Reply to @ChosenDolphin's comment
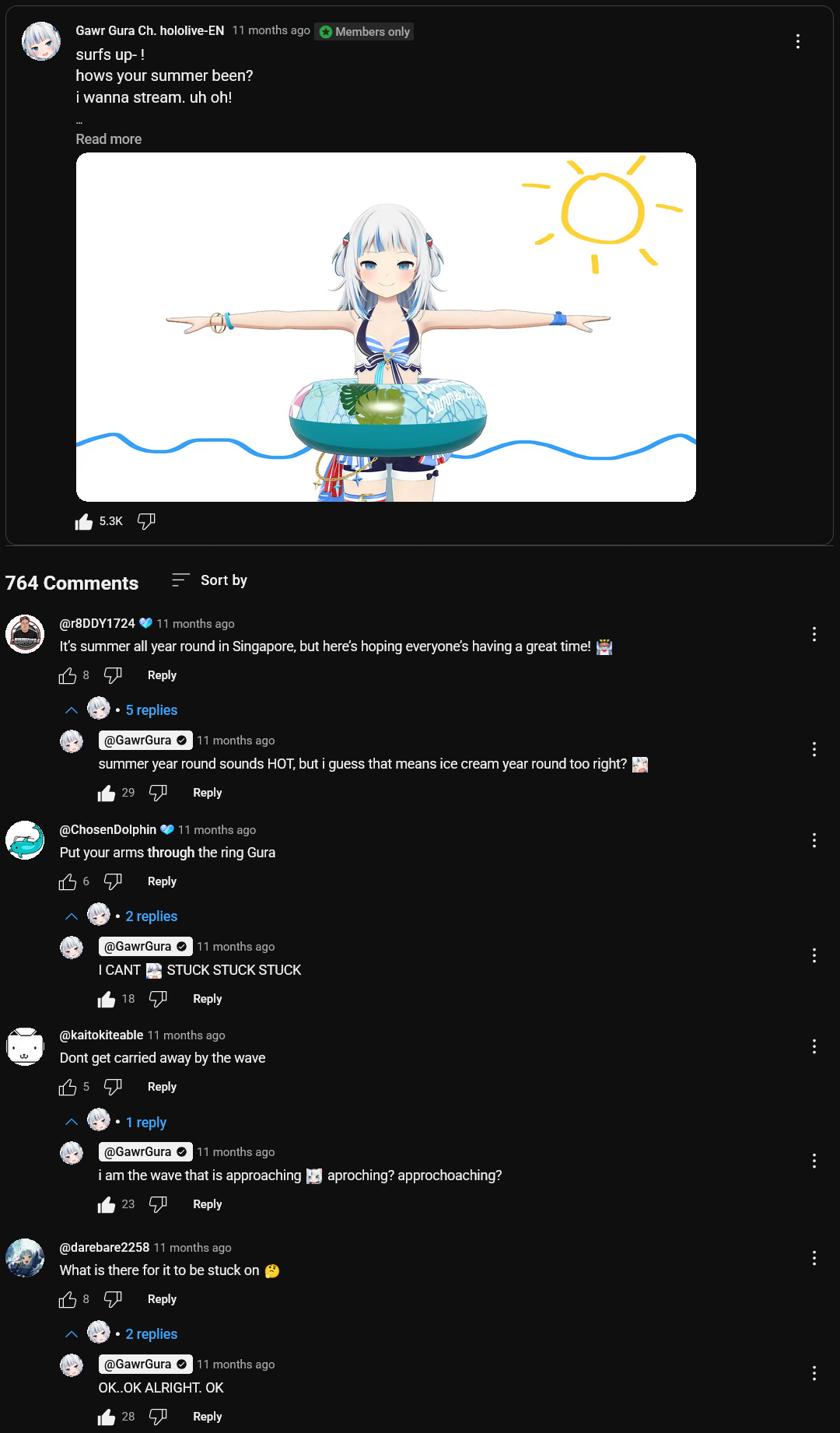 point(162,881)
